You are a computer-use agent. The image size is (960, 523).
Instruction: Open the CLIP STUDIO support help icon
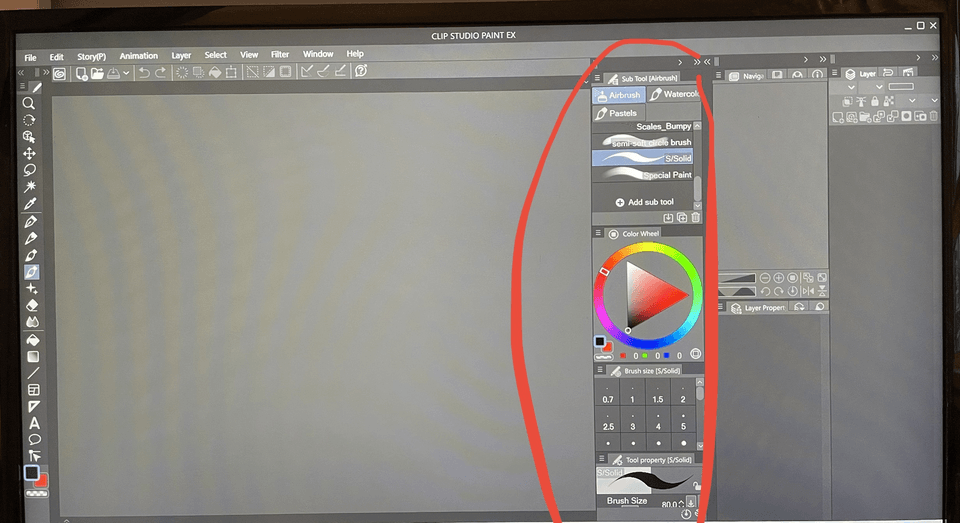(361, 70)
